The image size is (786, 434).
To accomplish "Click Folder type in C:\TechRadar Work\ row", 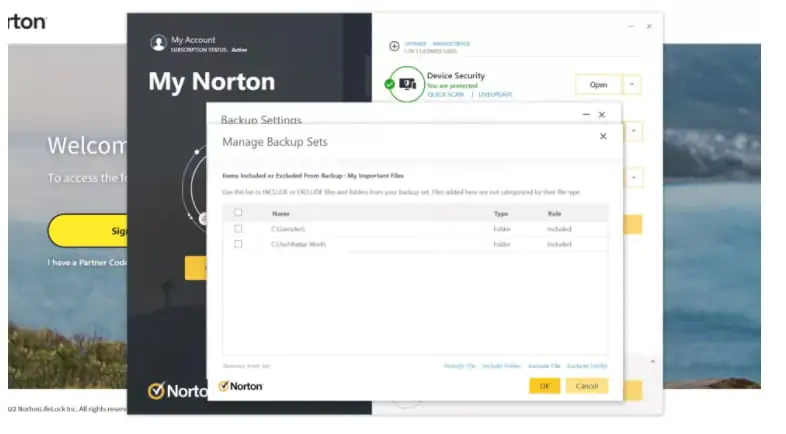I will pyautogui.click(x=502, y=244).
